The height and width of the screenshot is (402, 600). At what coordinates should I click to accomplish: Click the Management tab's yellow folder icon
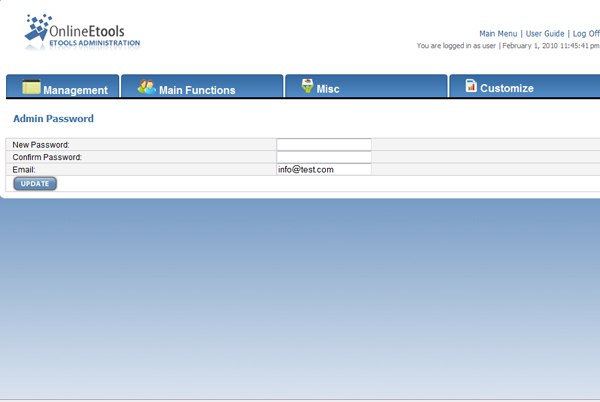pyautogui.click(x=31, y=86)
